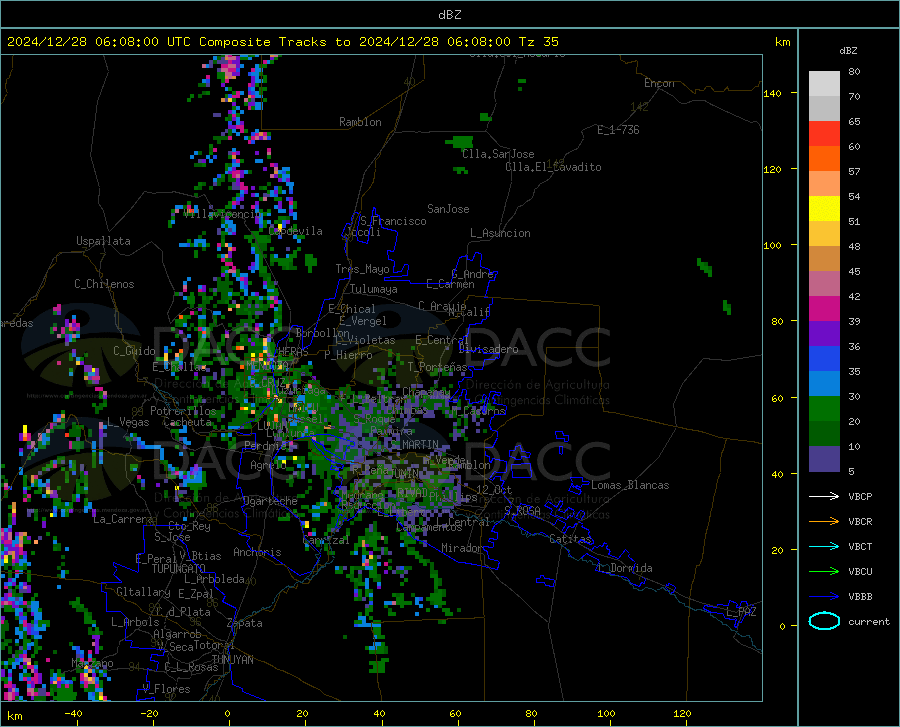Select the bright yellow 51-54 dBZ band
900x727 pixels.
coord(824,209)
